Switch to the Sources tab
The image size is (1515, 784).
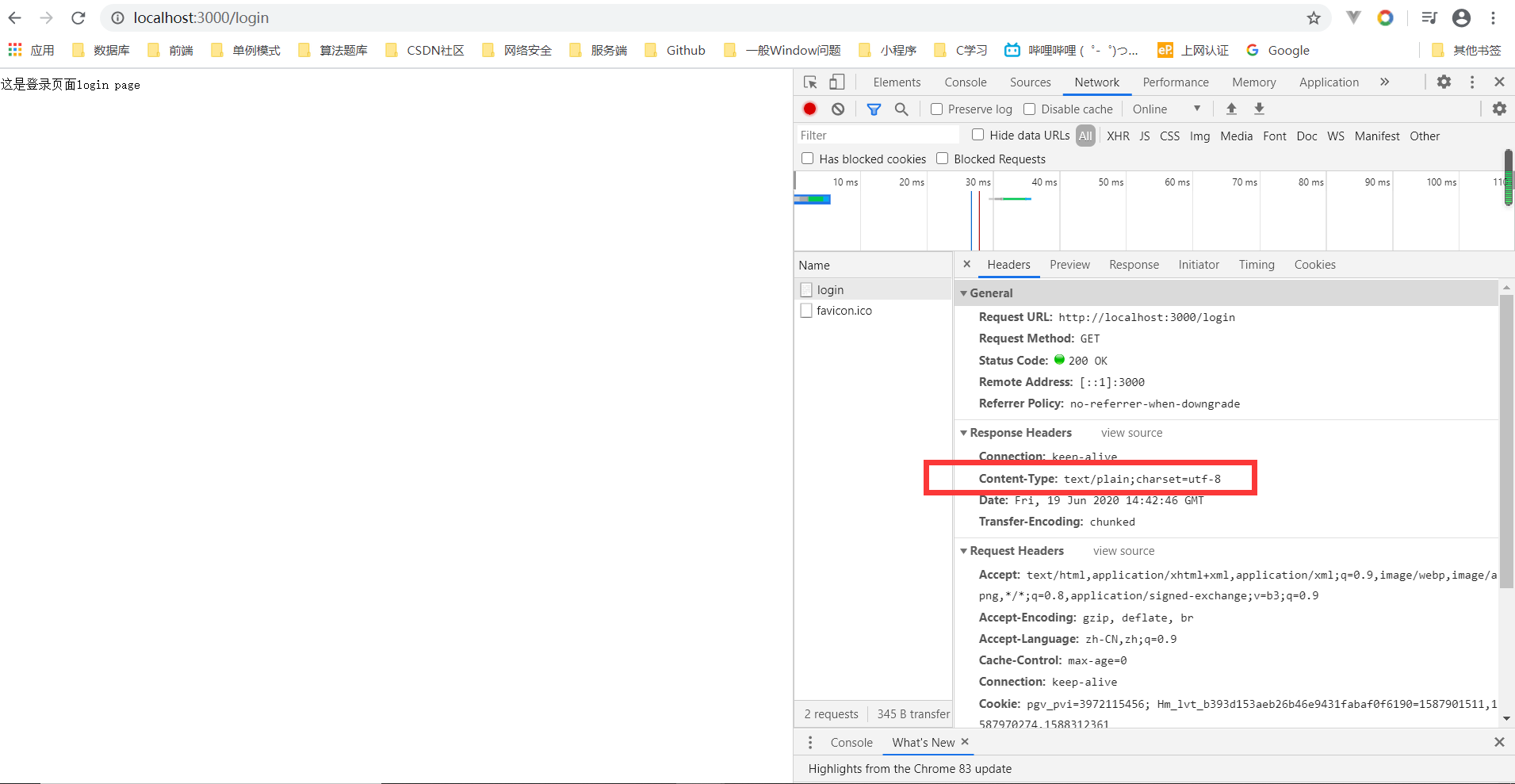[x=1030, y=82]
